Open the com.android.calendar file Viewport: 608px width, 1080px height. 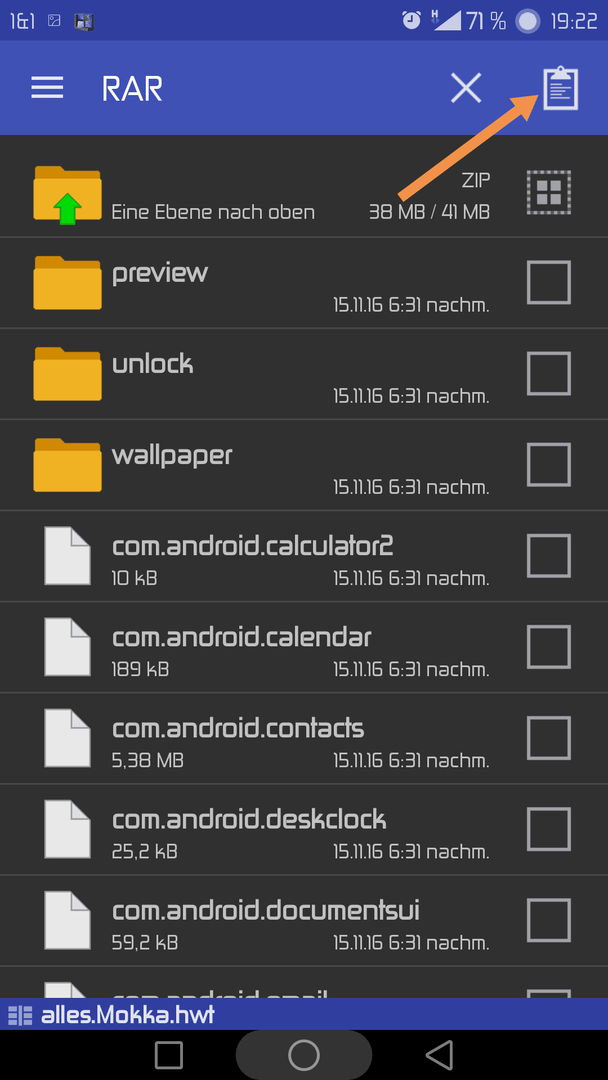[x=304, y=647]
